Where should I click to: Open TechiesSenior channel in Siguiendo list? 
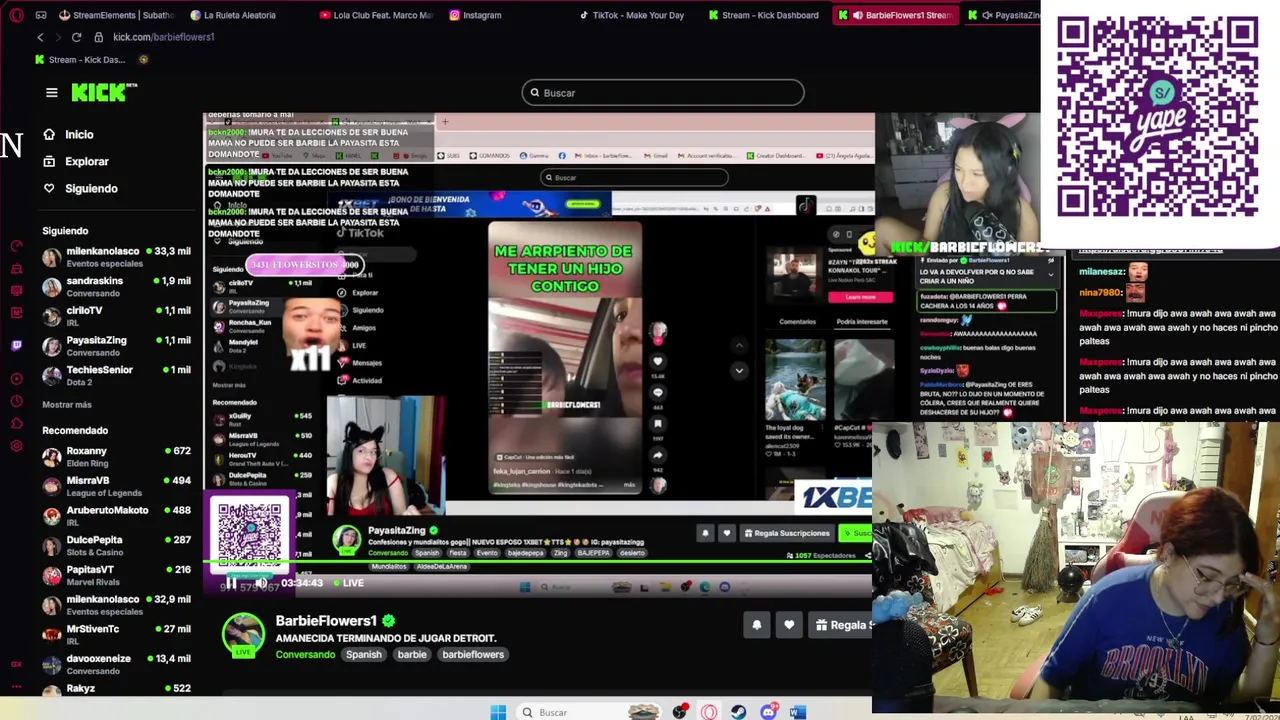pos(116,375)
